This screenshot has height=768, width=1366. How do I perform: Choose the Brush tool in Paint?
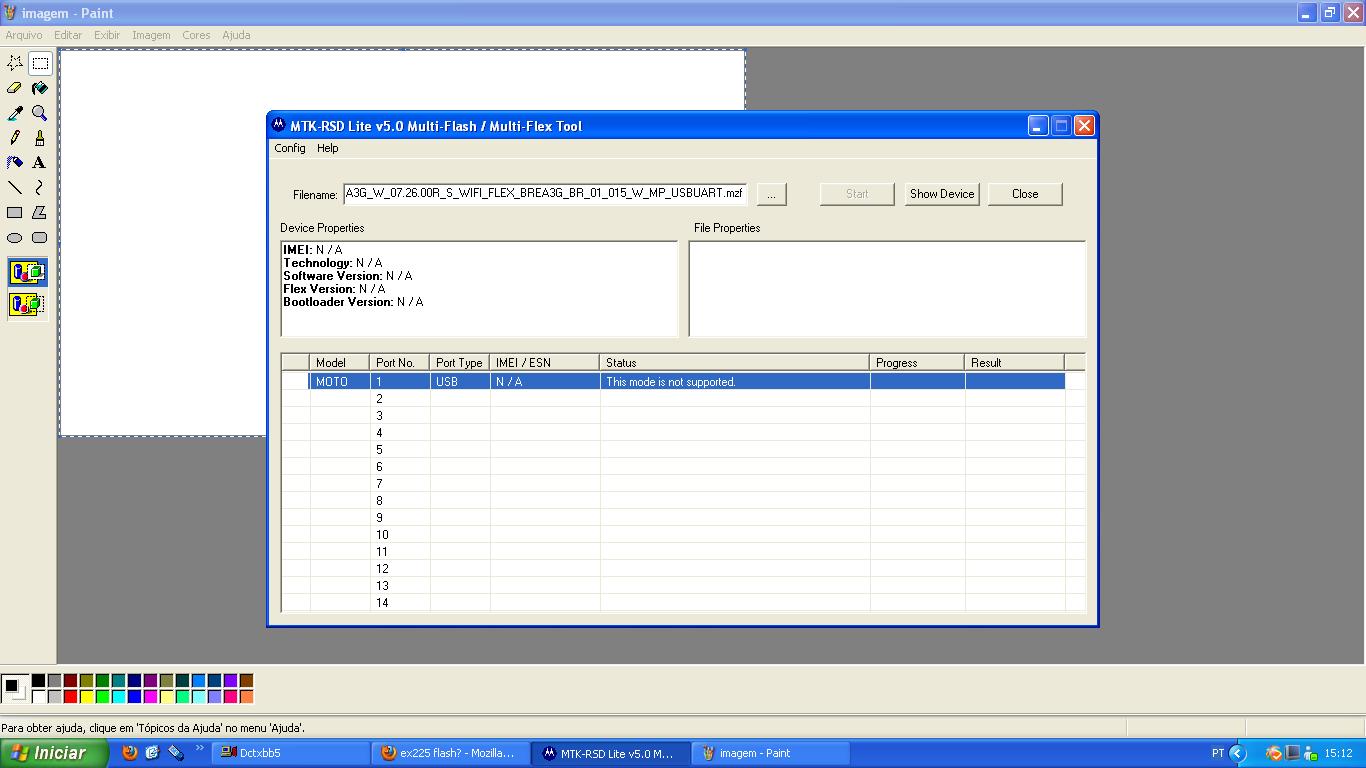tap(40, 138)
